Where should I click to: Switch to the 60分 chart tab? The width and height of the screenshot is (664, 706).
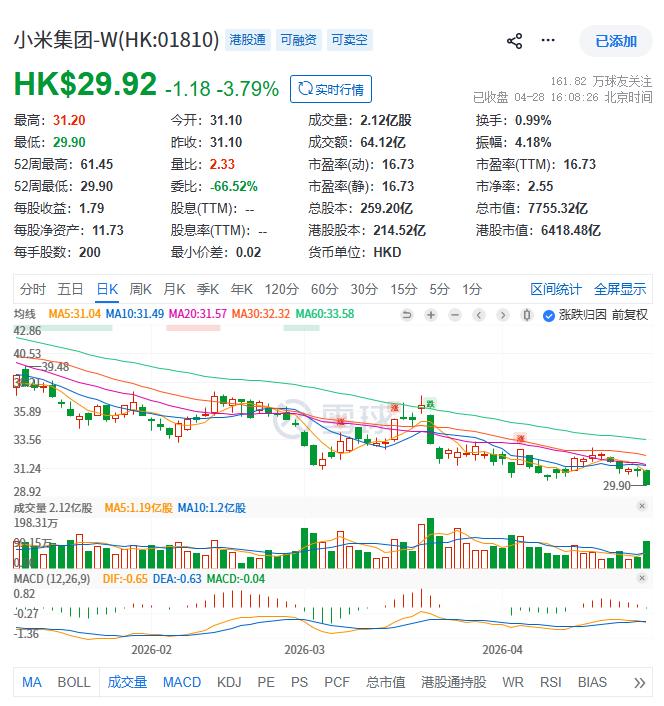pyautogui.click(x=325, y=289)
